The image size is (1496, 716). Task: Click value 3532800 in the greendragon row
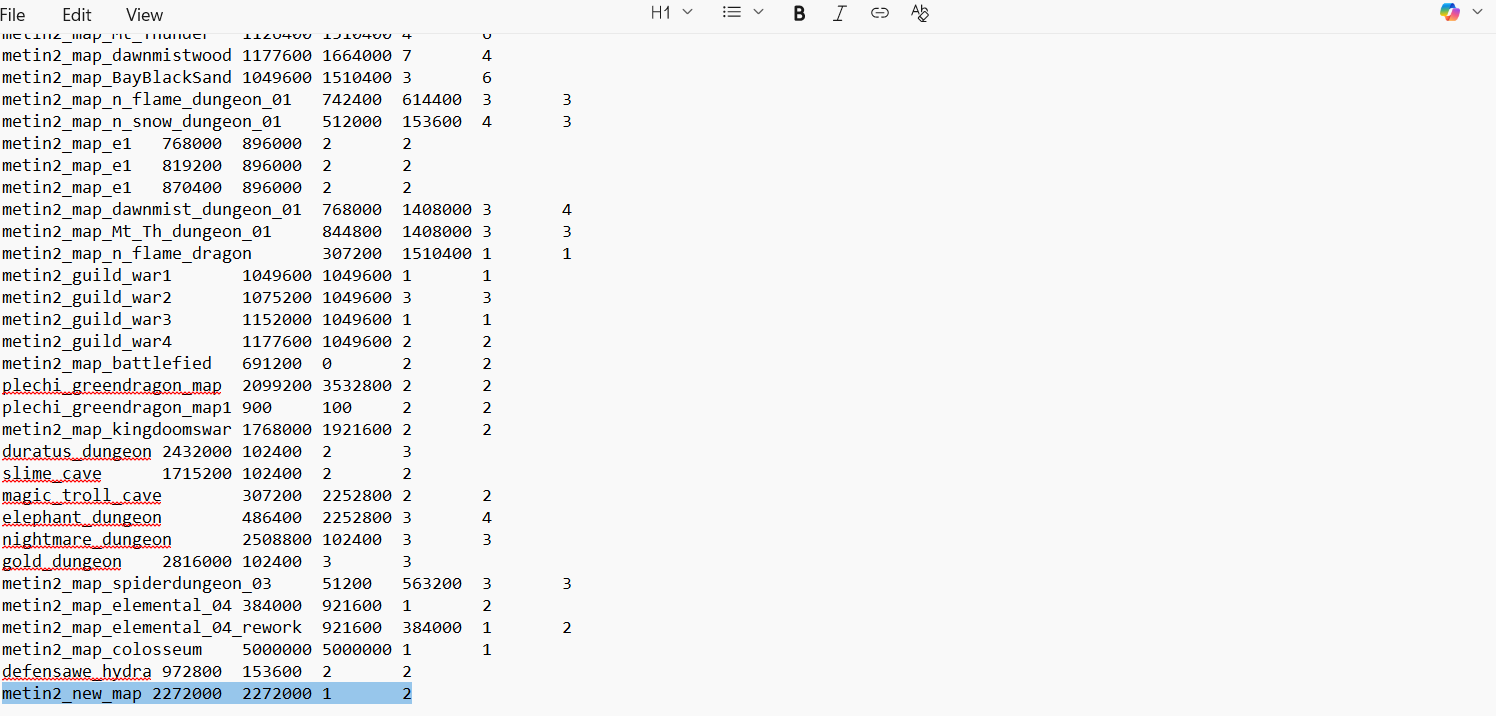pyautogui.click(x=357, y=385)
